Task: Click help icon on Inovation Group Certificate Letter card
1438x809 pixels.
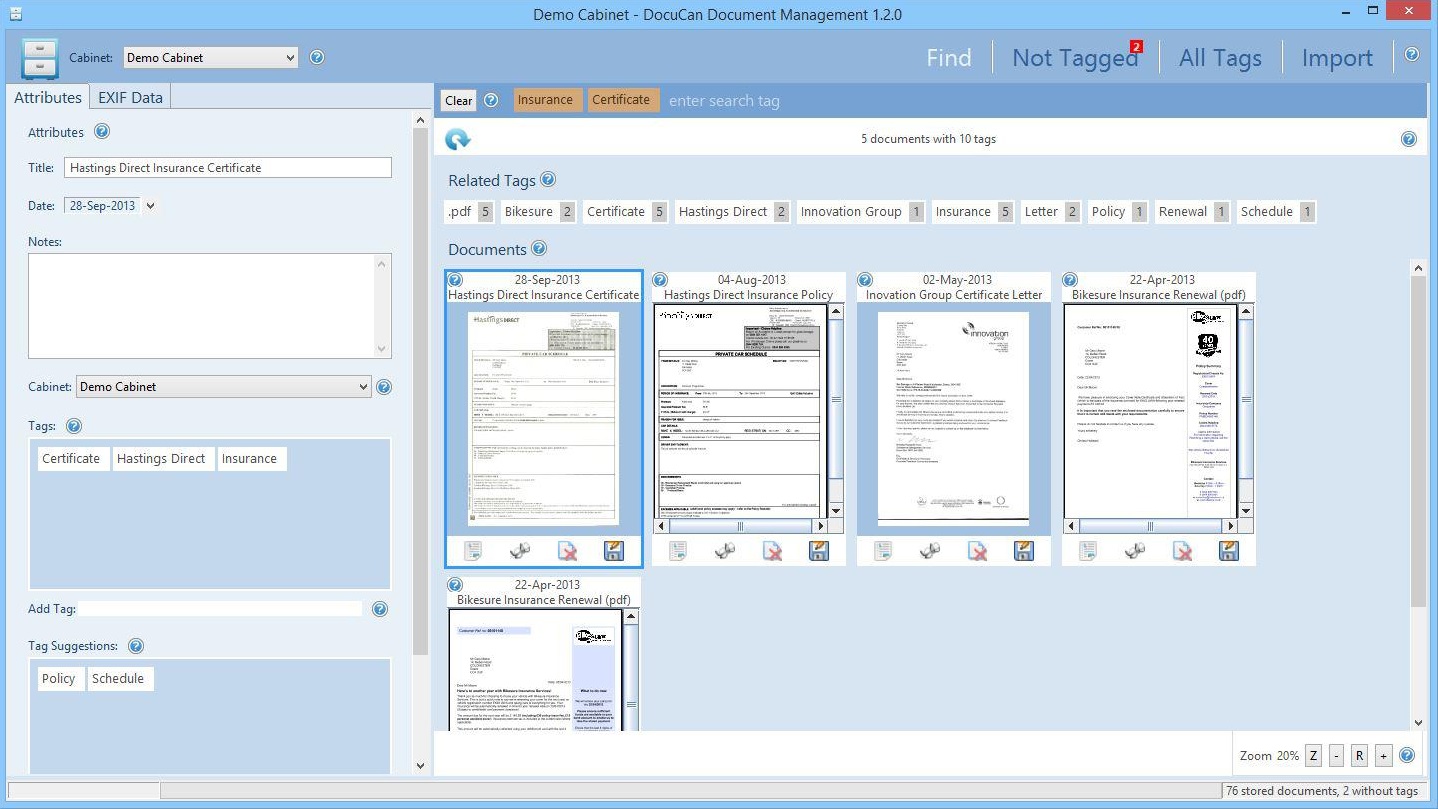Action: (x=865, y=280)
